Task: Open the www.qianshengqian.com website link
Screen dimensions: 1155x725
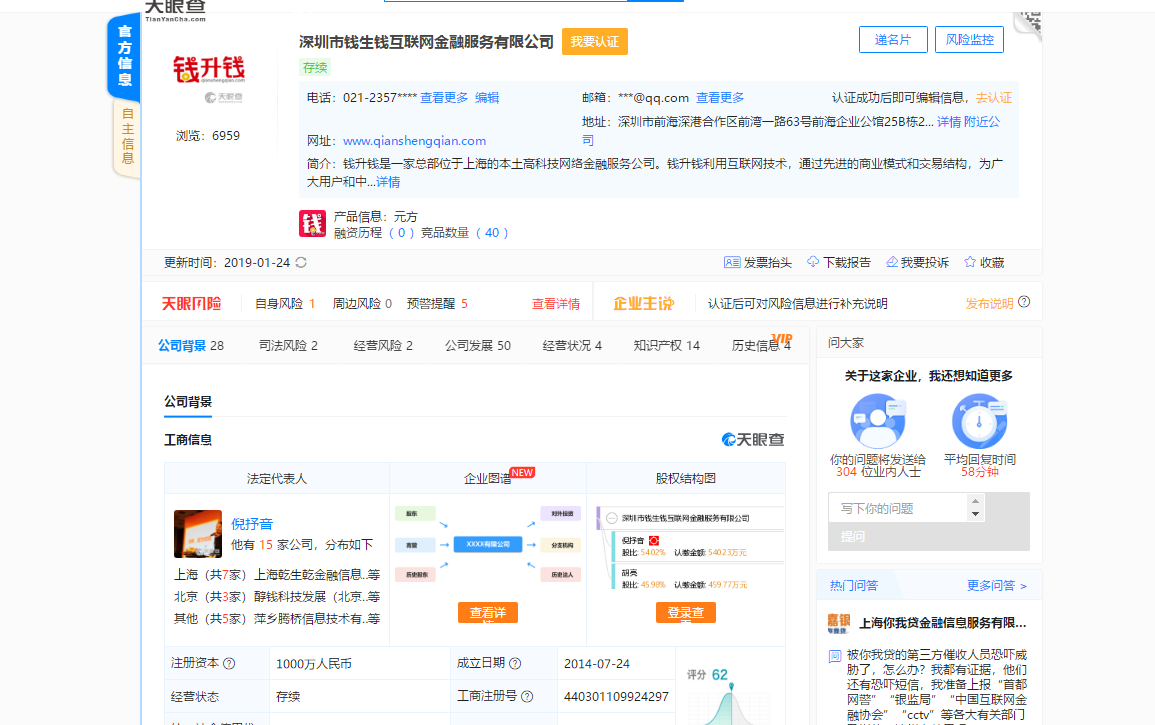Action: point(415,141)
